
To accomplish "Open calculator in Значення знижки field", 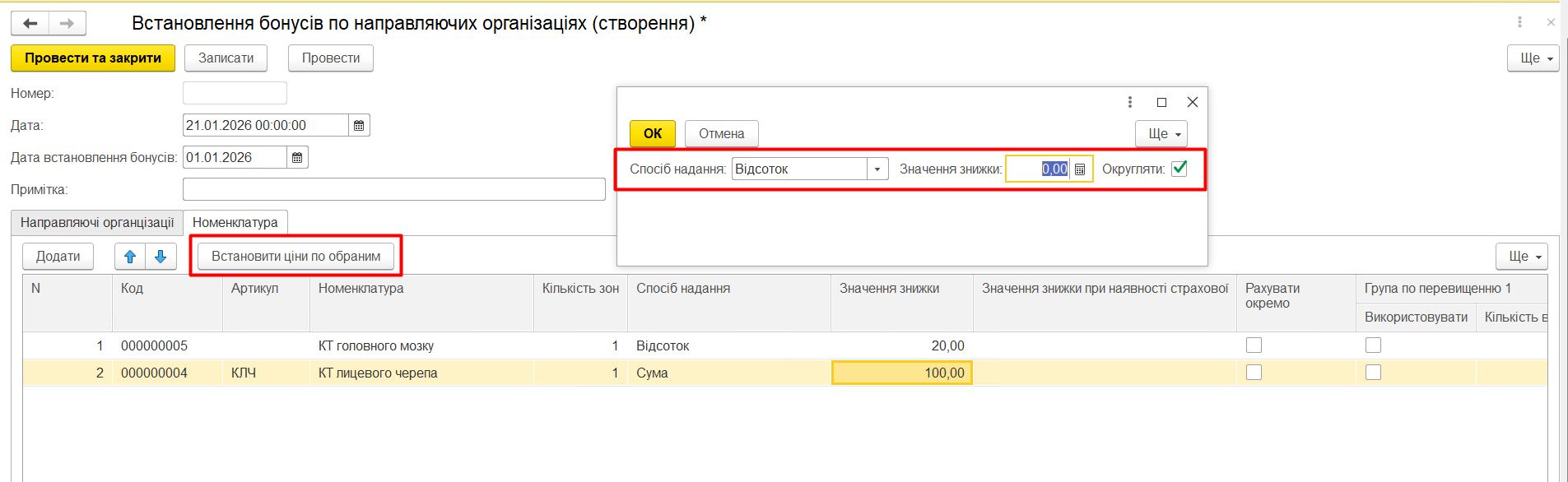I will point(1080,169).
